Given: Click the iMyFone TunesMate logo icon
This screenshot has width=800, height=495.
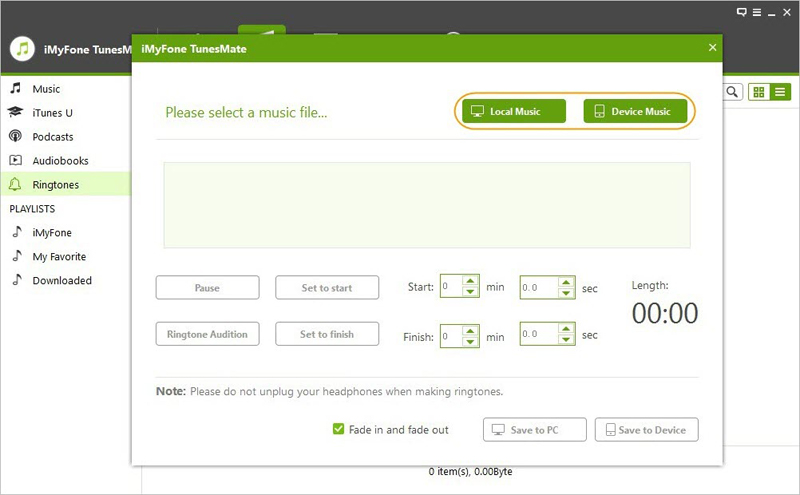Looking at the screenshot, I should [22, 49].
